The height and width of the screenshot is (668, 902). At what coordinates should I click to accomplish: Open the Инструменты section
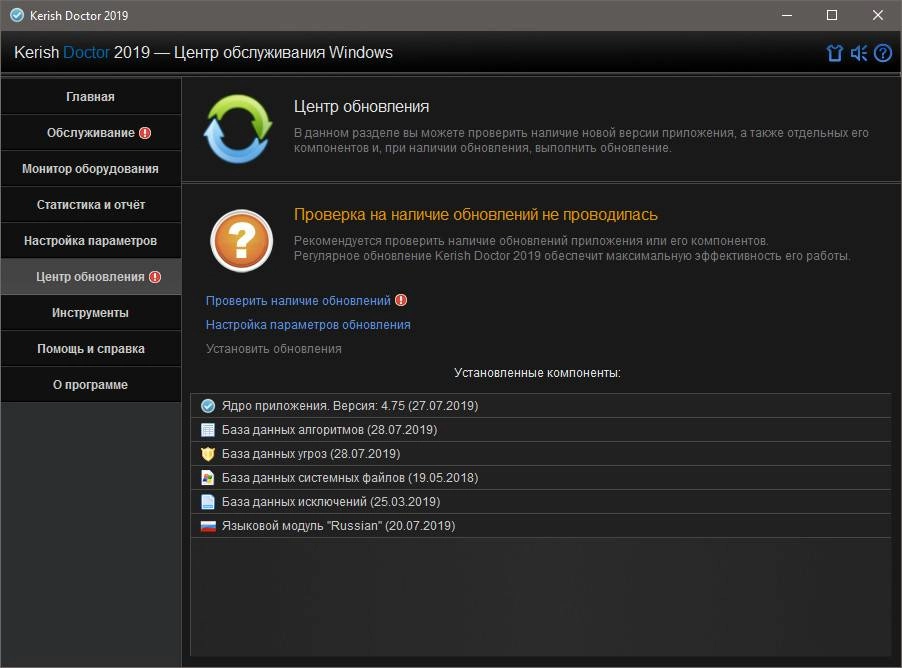click(x=91, y=312)
